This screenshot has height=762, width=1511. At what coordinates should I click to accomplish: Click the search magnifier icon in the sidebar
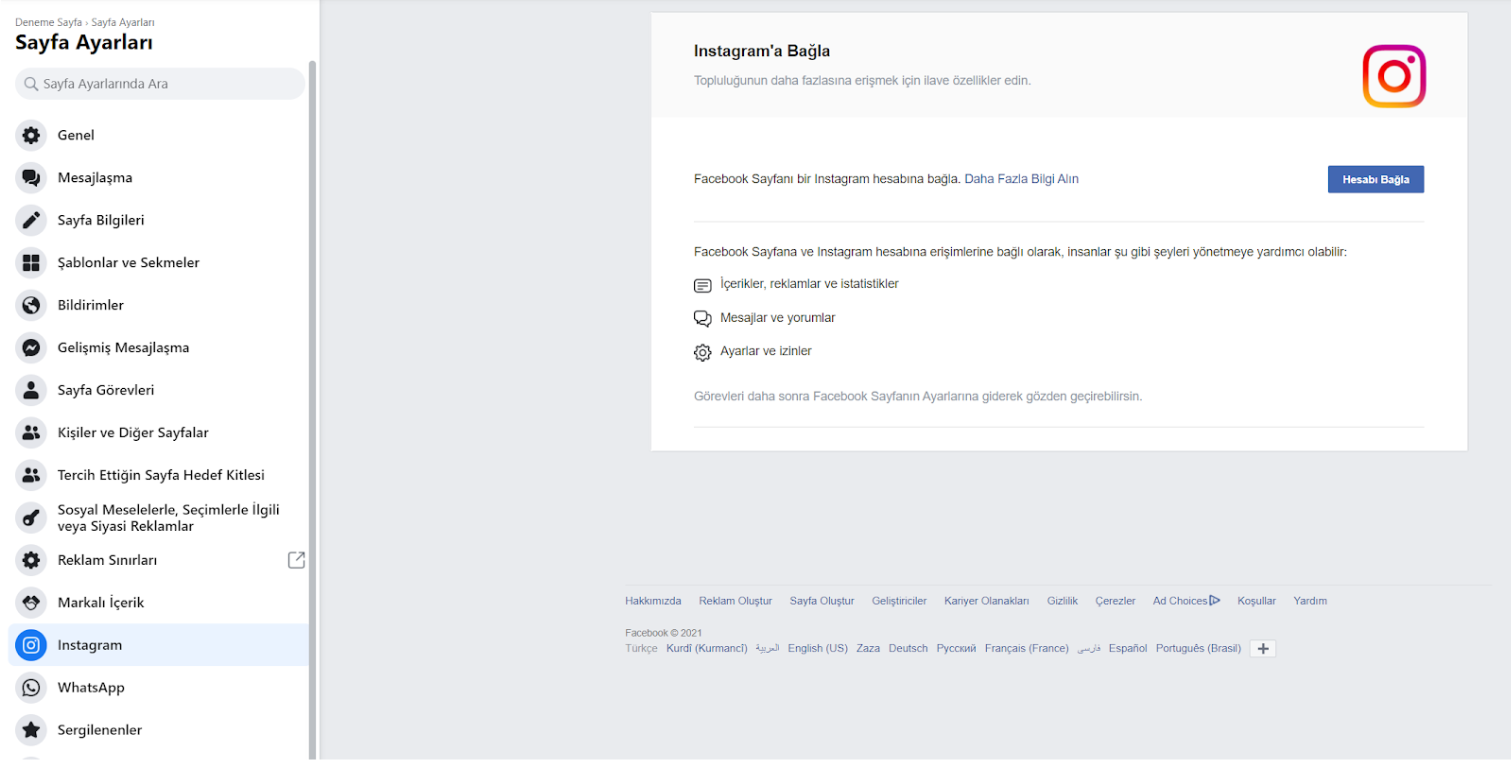pos(32,84)
